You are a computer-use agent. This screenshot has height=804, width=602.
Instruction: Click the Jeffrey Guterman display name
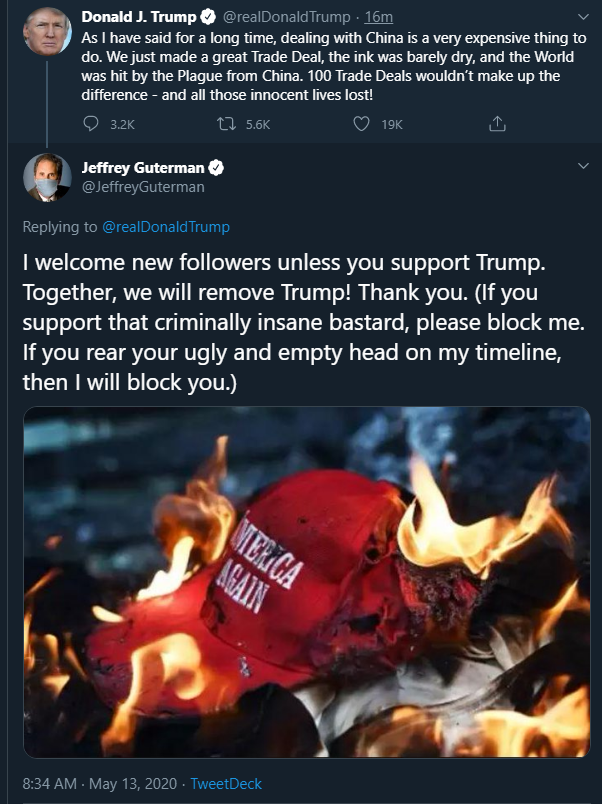pos(143,168)
